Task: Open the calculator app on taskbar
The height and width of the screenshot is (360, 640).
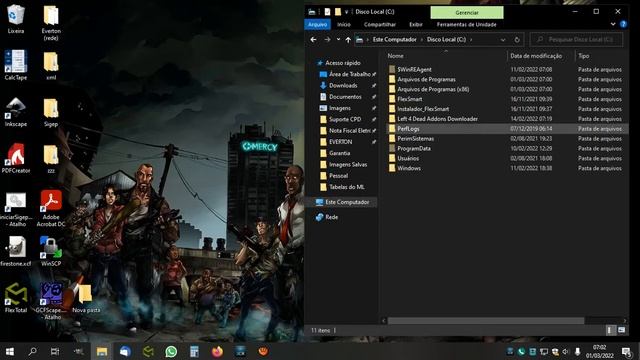Action: pyautogui.click(x=194, y=351)
